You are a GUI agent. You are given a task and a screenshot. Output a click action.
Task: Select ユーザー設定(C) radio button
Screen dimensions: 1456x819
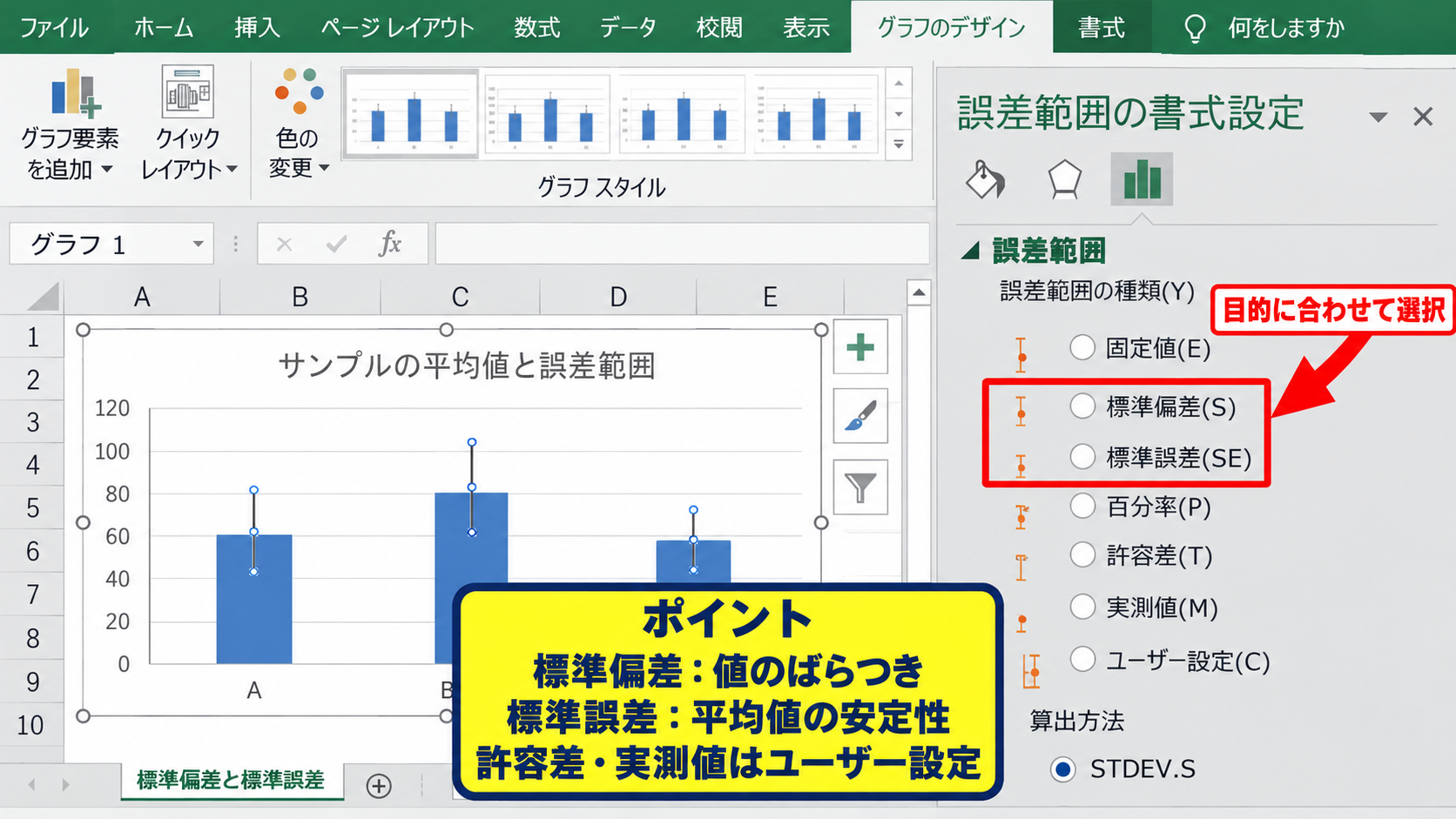1082,660
